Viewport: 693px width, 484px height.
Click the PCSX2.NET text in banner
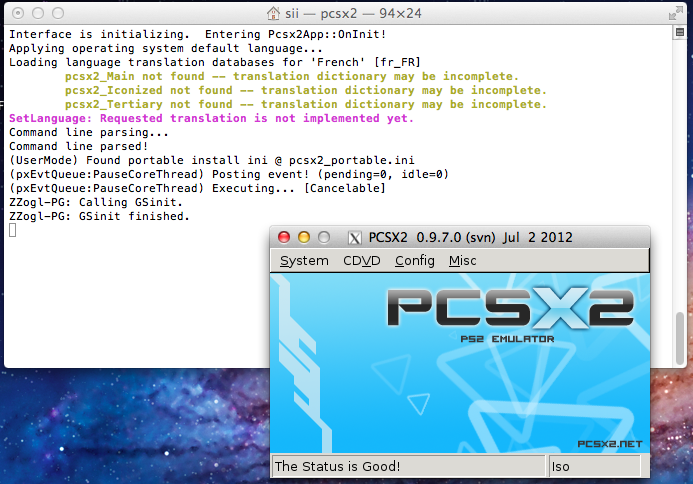tap(610, 444)
